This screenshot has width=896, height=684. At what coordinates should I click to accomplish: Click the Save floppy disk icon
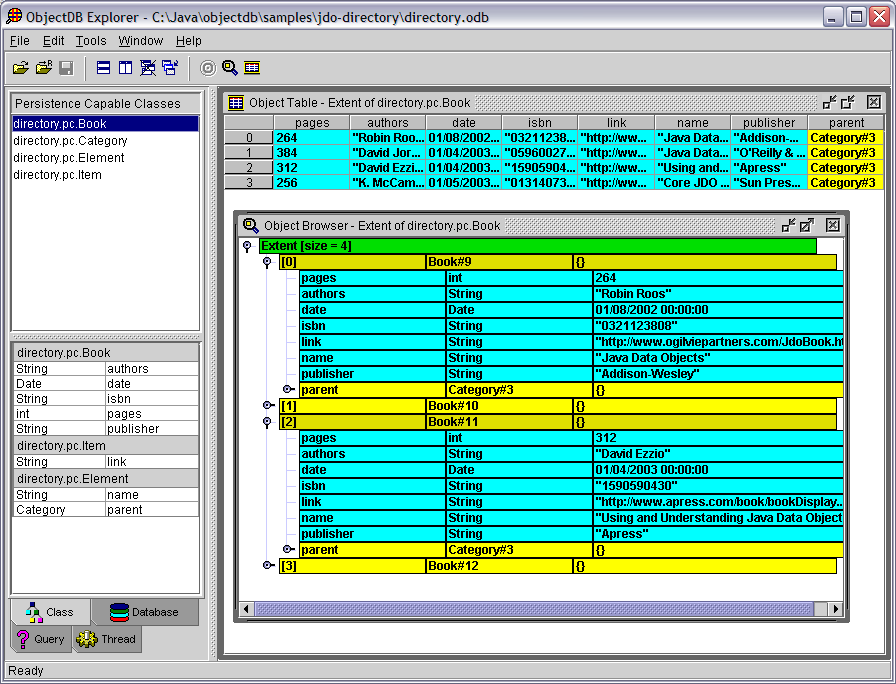[66, 68]
